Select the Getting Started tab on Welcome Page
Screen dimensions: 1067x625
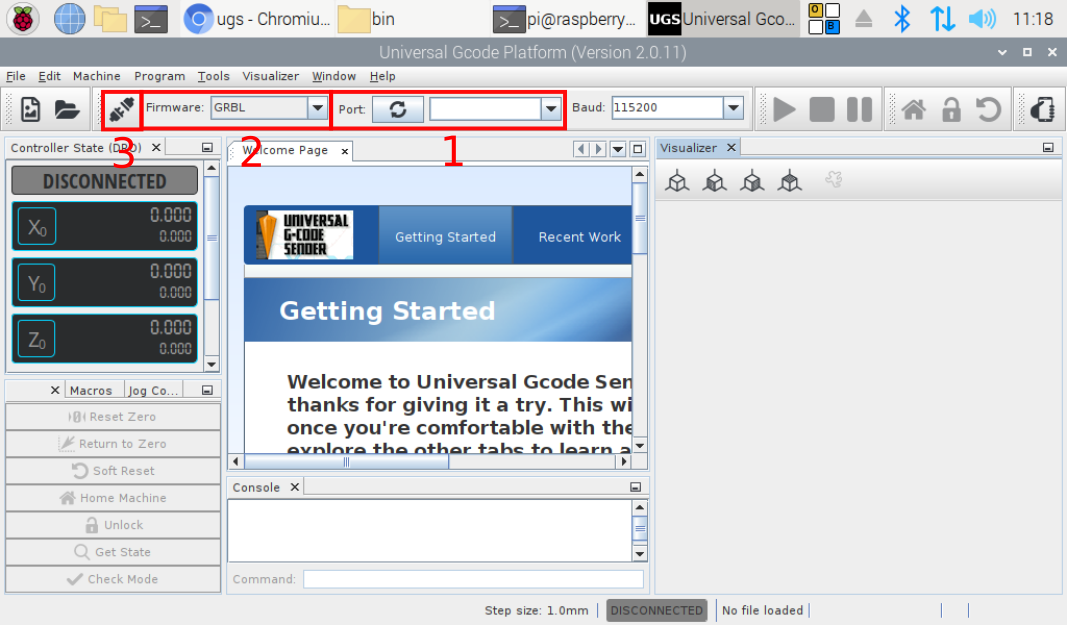(x=445, y=236)
